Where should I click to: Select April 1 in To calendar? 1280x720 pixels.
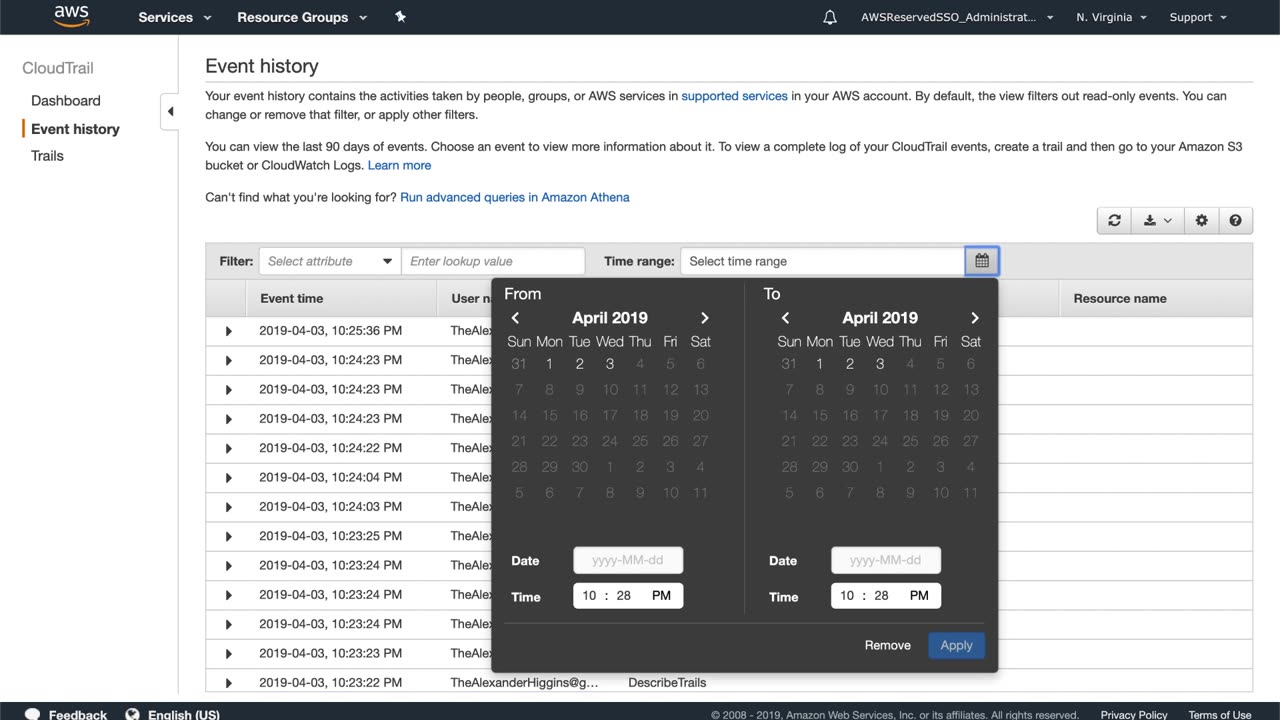click(819, 364)
